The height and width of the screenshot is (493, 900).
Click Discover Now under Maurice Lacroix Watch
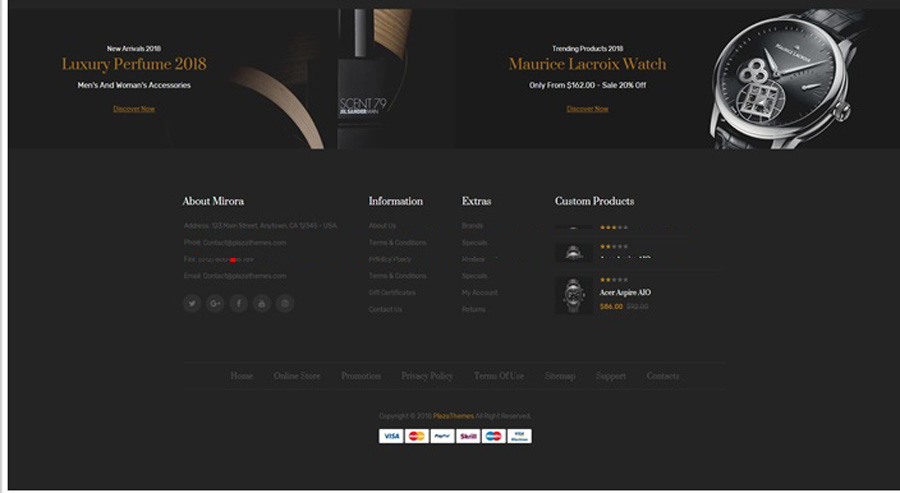click(x=587, y=109)
